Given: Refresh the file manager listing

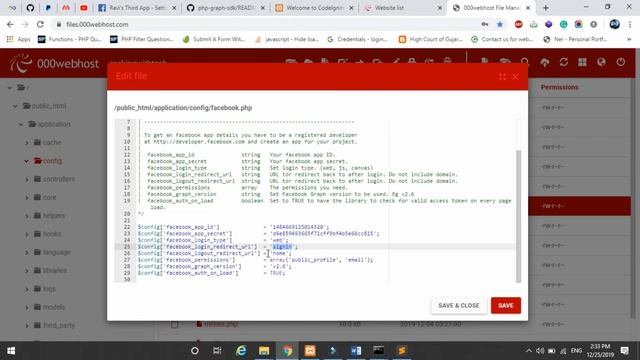Looking at the screenshot, I should (564, 62).
